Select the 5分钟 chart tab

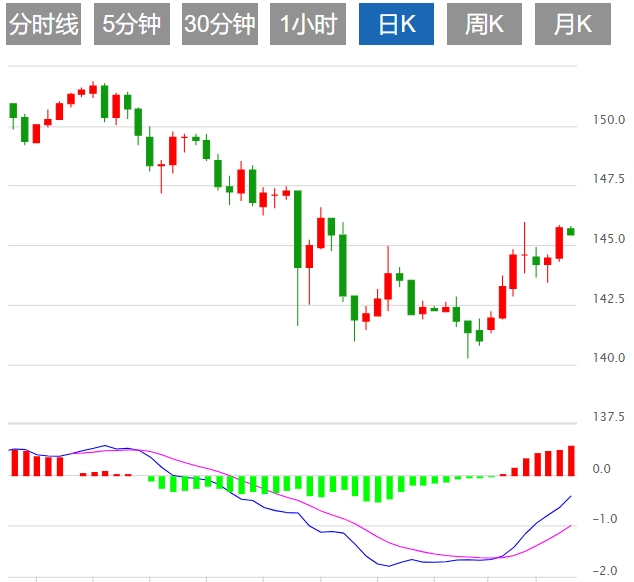coord(131,25)
